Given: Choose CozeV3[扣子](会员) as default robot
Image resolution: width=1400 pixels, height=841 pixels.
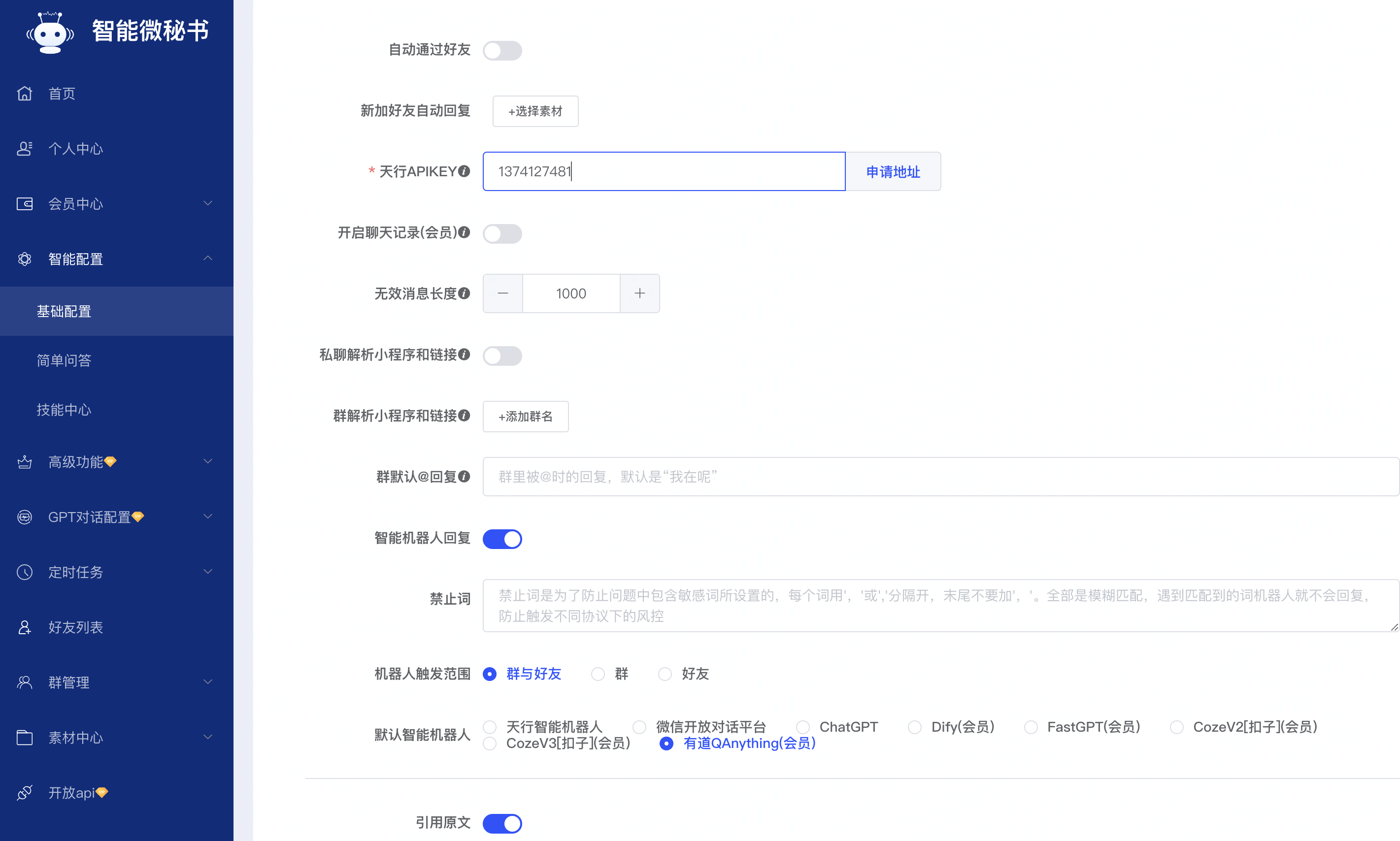Looking at the screenshot, I should (x=490, y=743).
